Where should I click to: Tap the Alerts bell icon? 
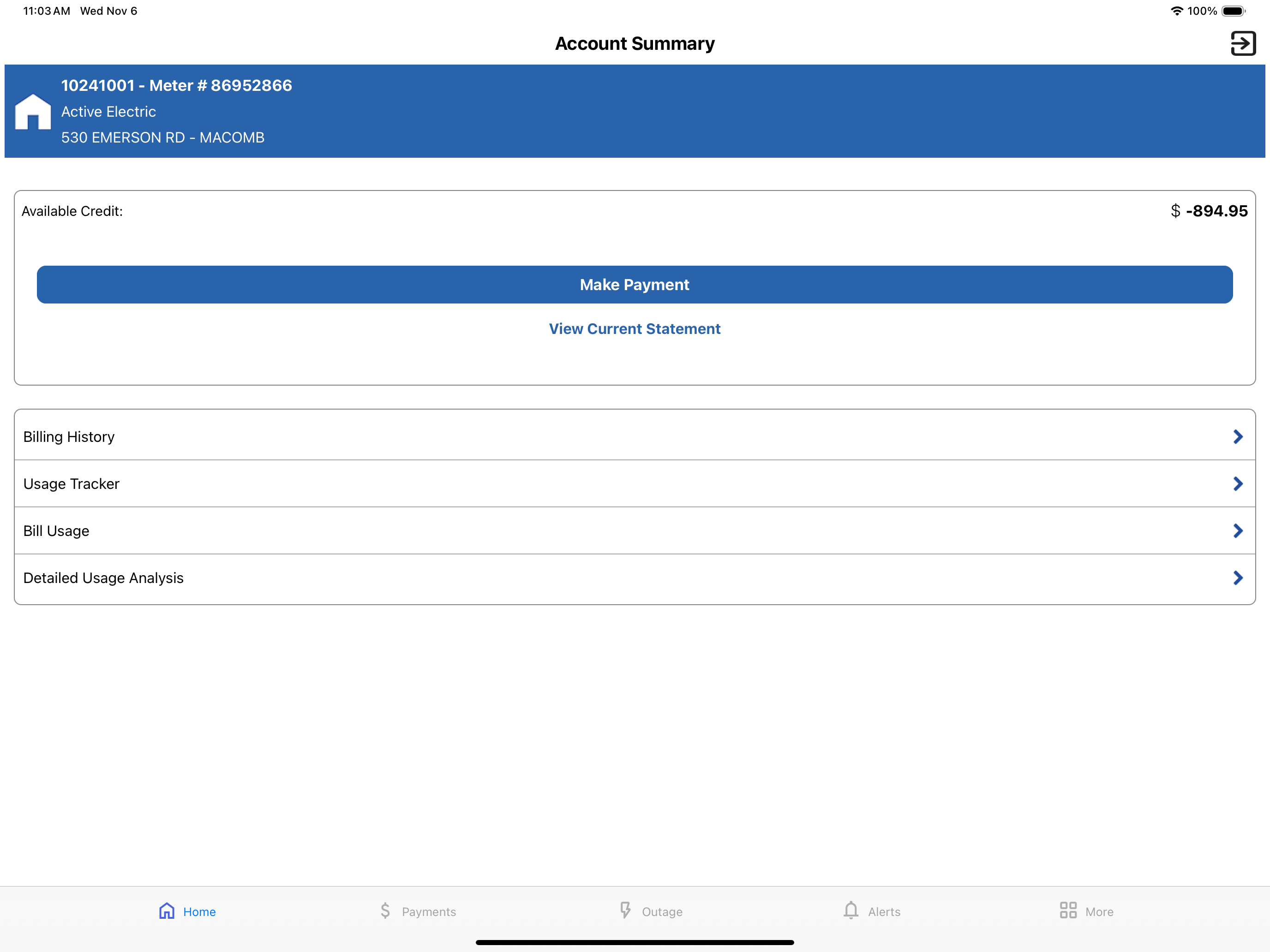coord(851,910)
